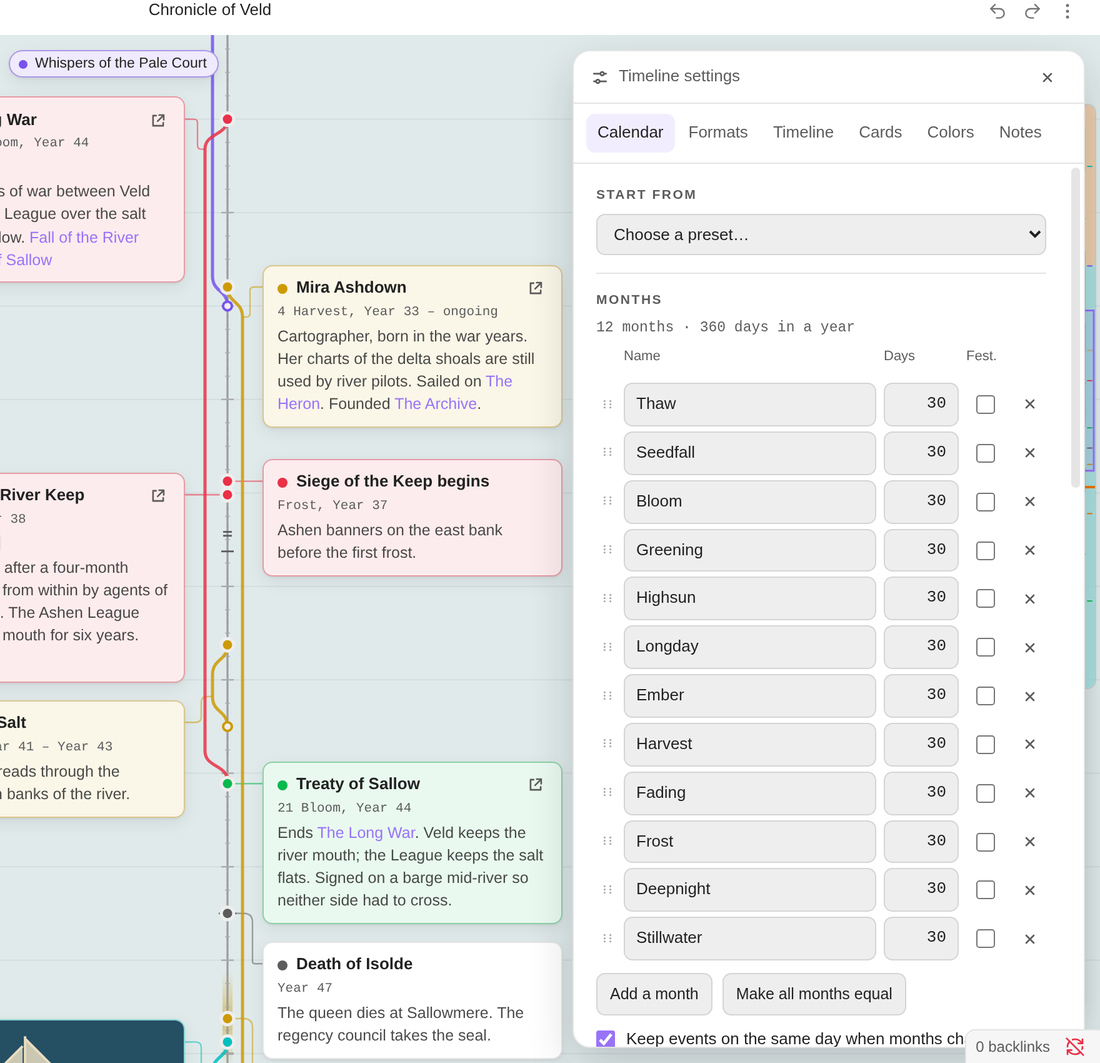Switch to the Calendar tab
1100x1063 pixels.
[630, 133]
